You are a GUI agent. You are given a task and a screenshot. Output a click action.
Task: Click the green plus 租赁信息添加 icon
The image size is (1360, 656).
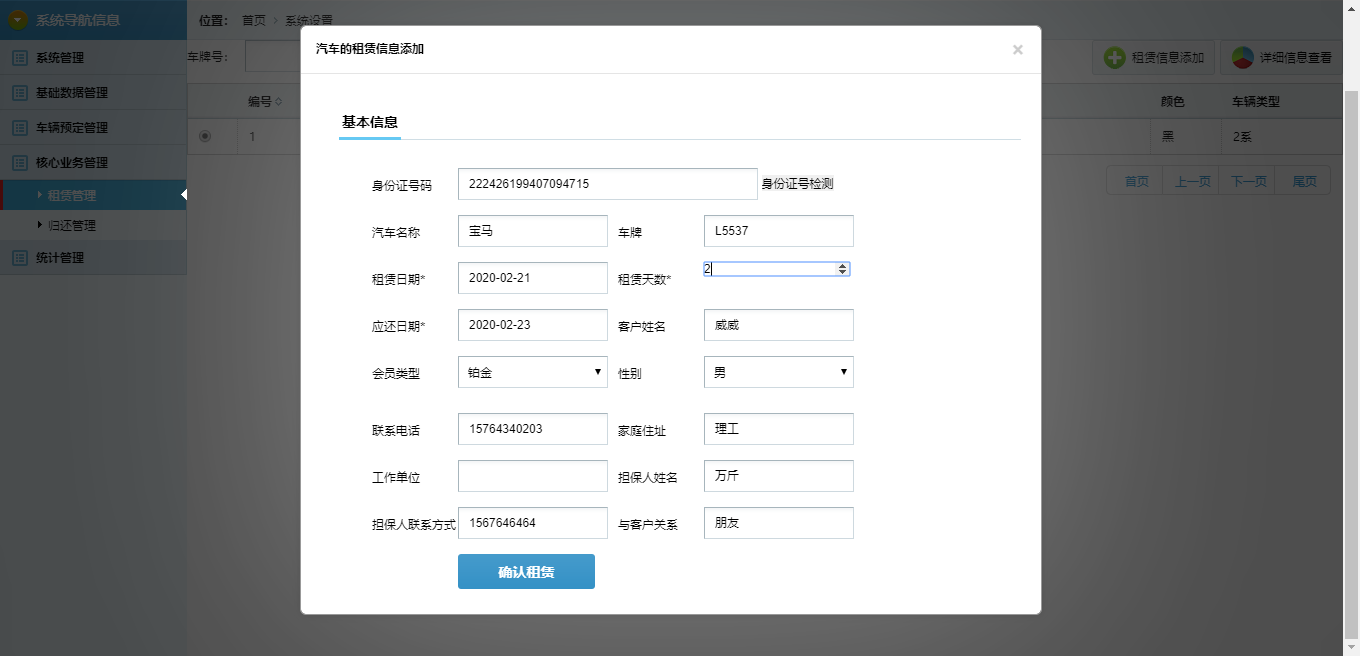1115,58
